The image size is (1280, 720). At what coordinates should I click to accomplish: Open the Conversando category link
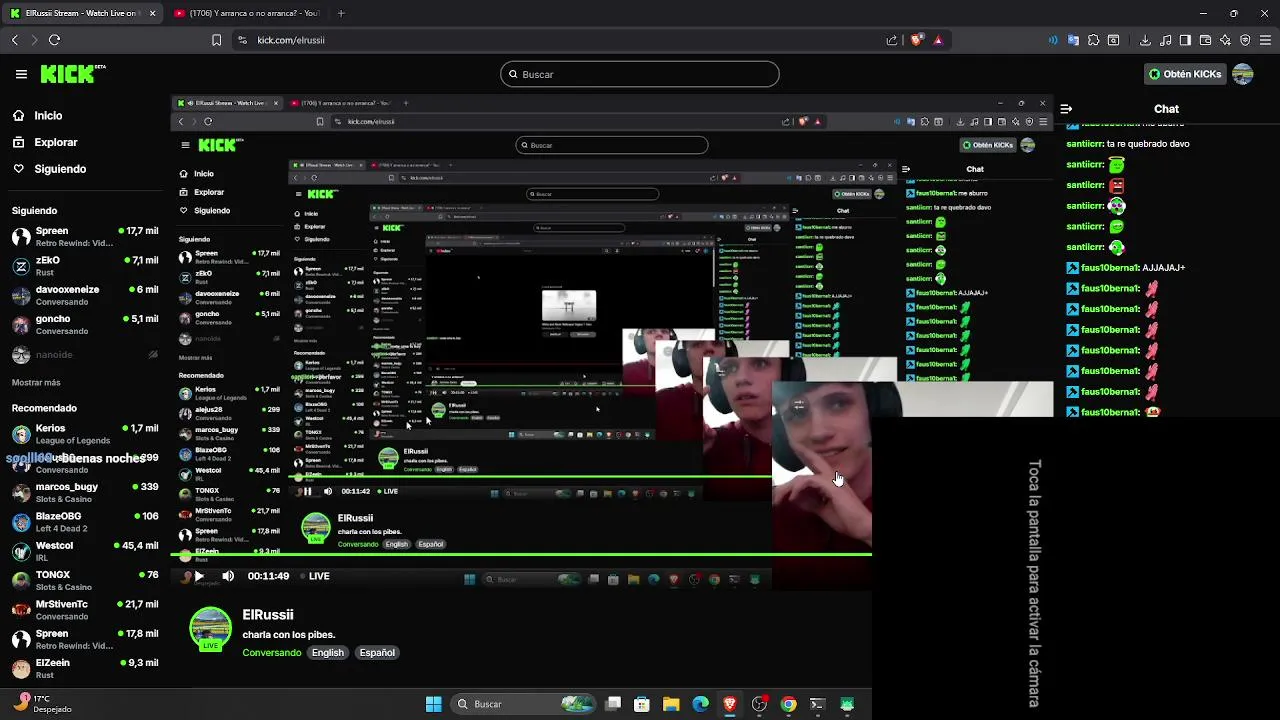[271, 652]
